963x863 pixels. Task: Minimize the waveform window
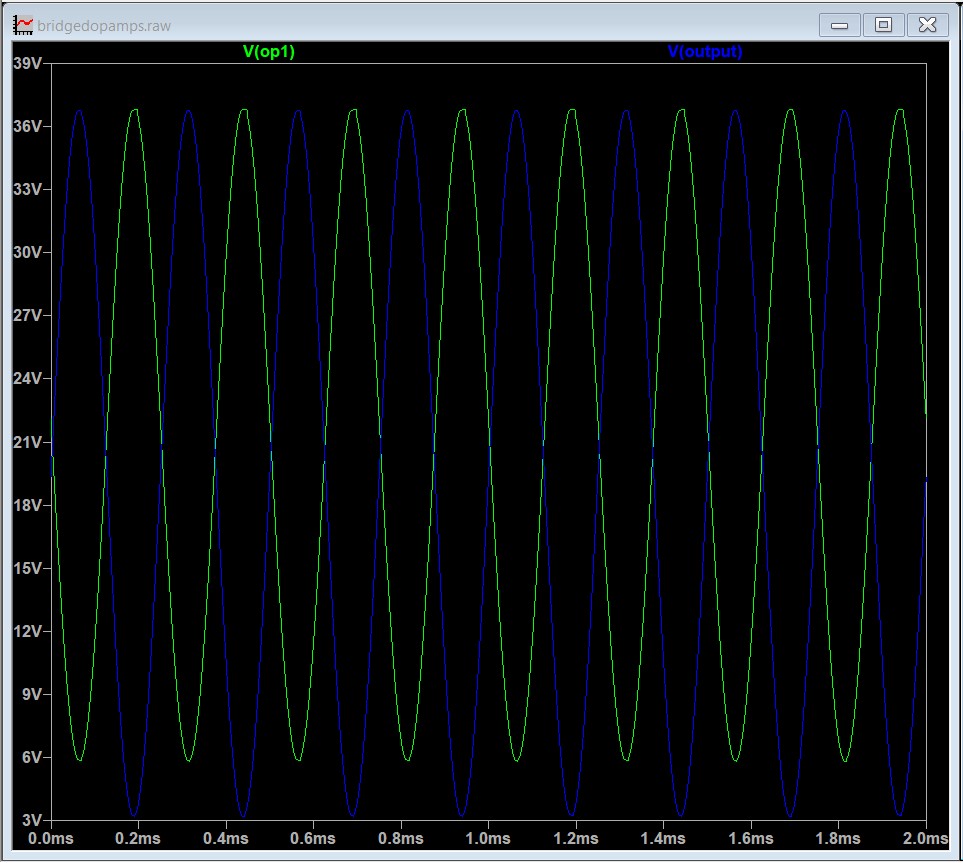(839, 25)
